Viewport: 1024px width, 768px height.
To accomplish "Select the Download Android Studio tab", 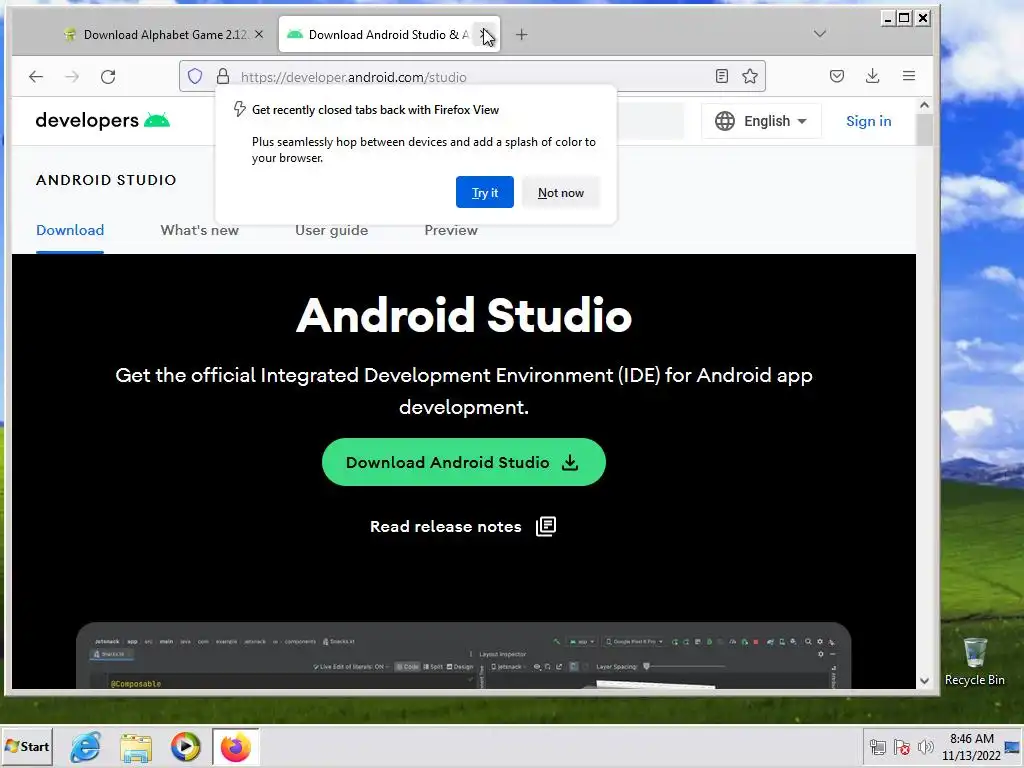I will click(389, 35).
